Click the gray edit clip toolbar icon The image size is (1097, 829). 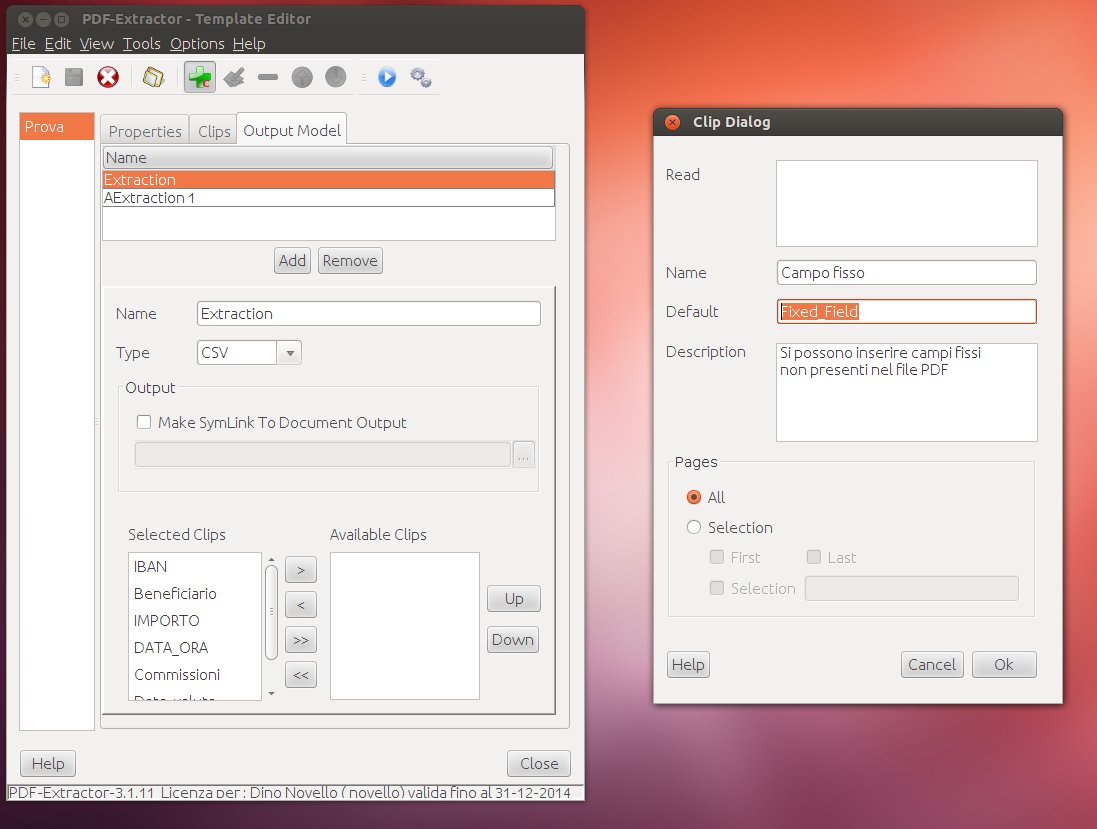point(234,77)
